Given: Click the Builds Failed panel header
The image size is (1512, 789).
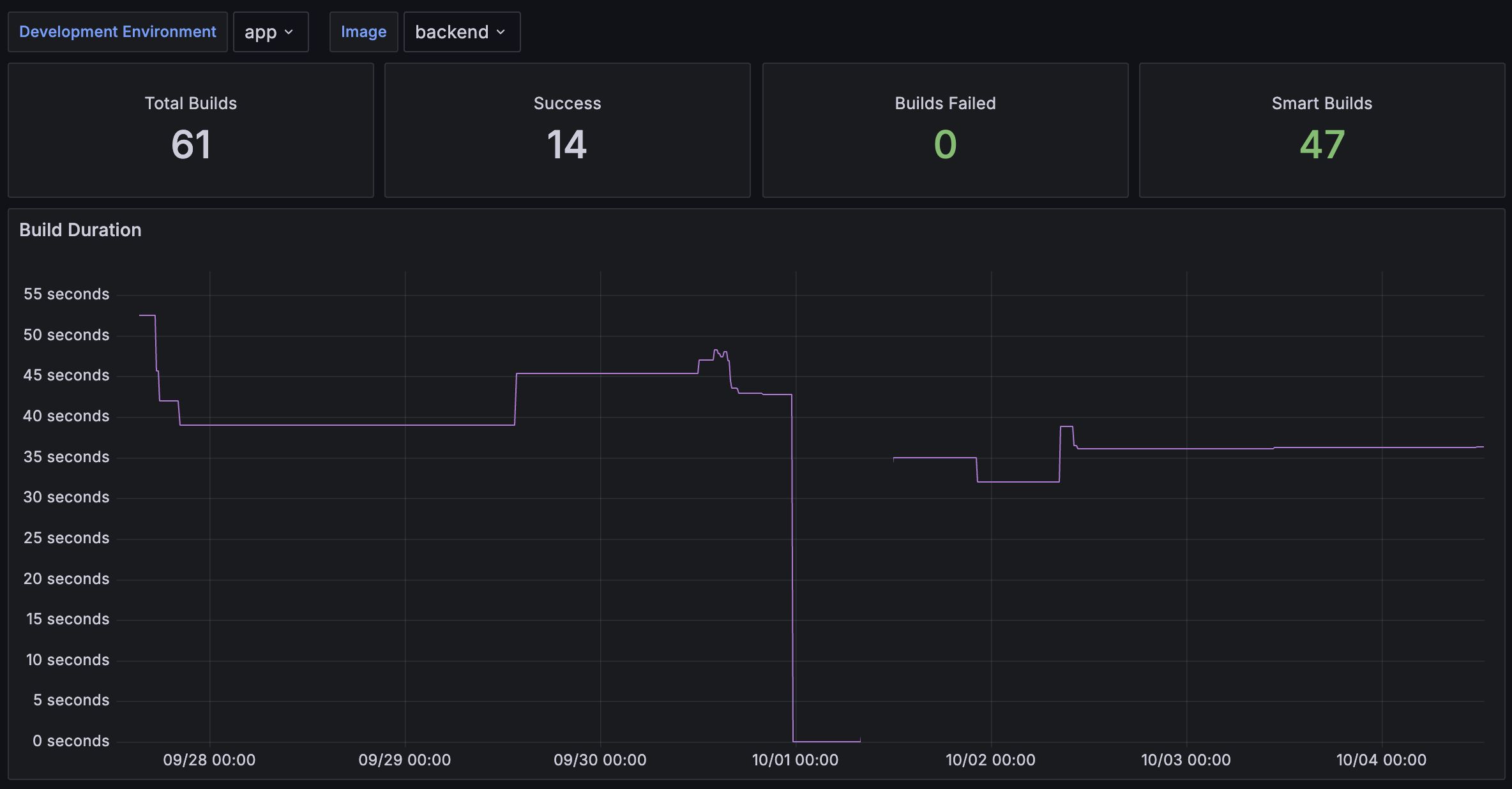Looking at the screenshot, I should 944,103.
